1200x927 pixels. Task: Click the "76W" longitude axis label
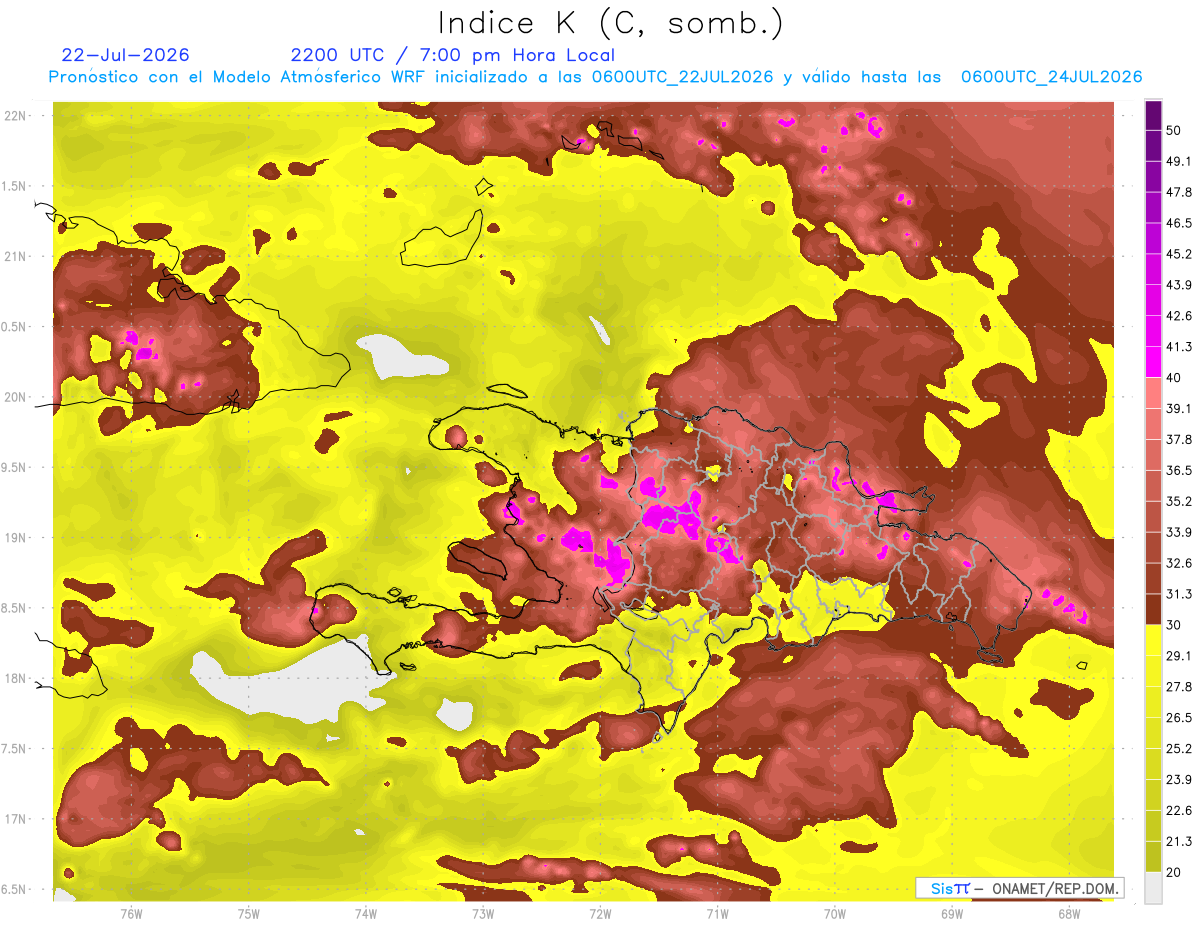click(x=131, y=914)
